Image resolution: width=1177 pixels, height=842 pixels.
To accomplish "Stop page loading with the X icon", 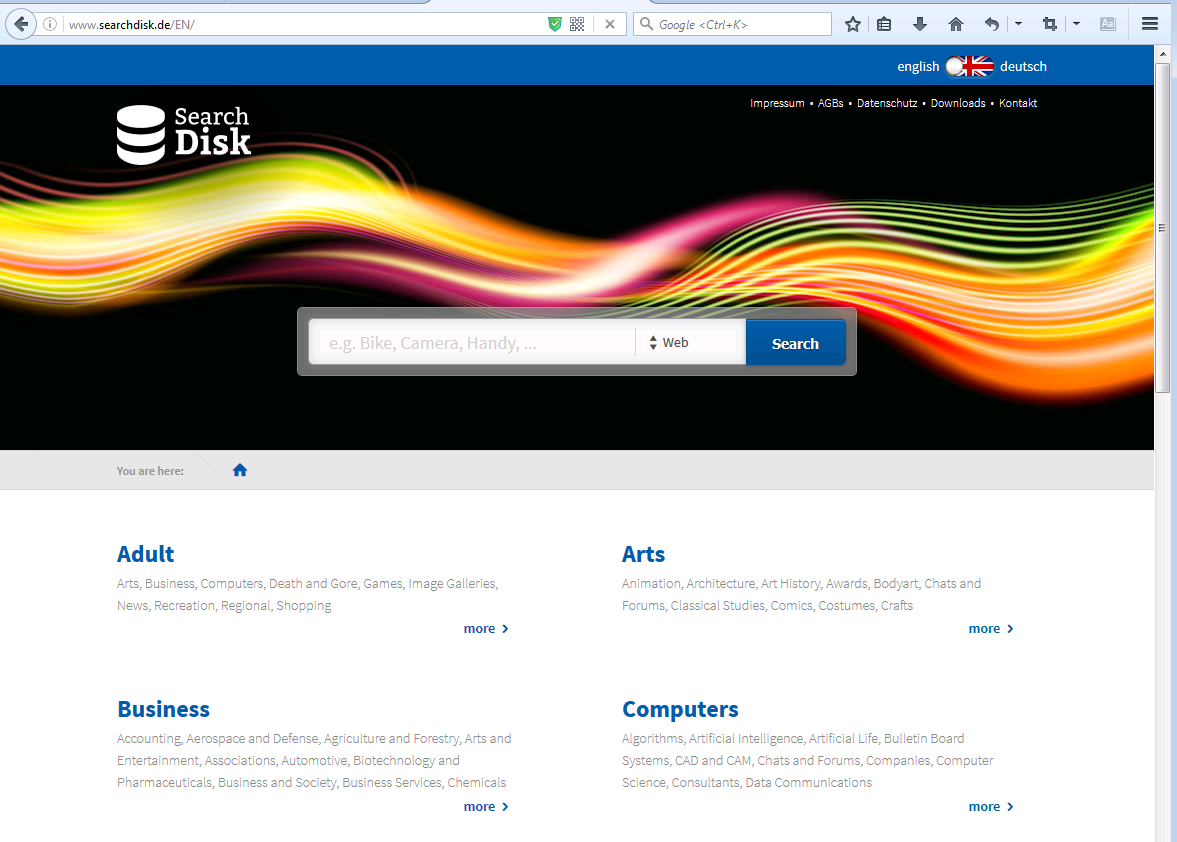I will (x=610, y=24).
